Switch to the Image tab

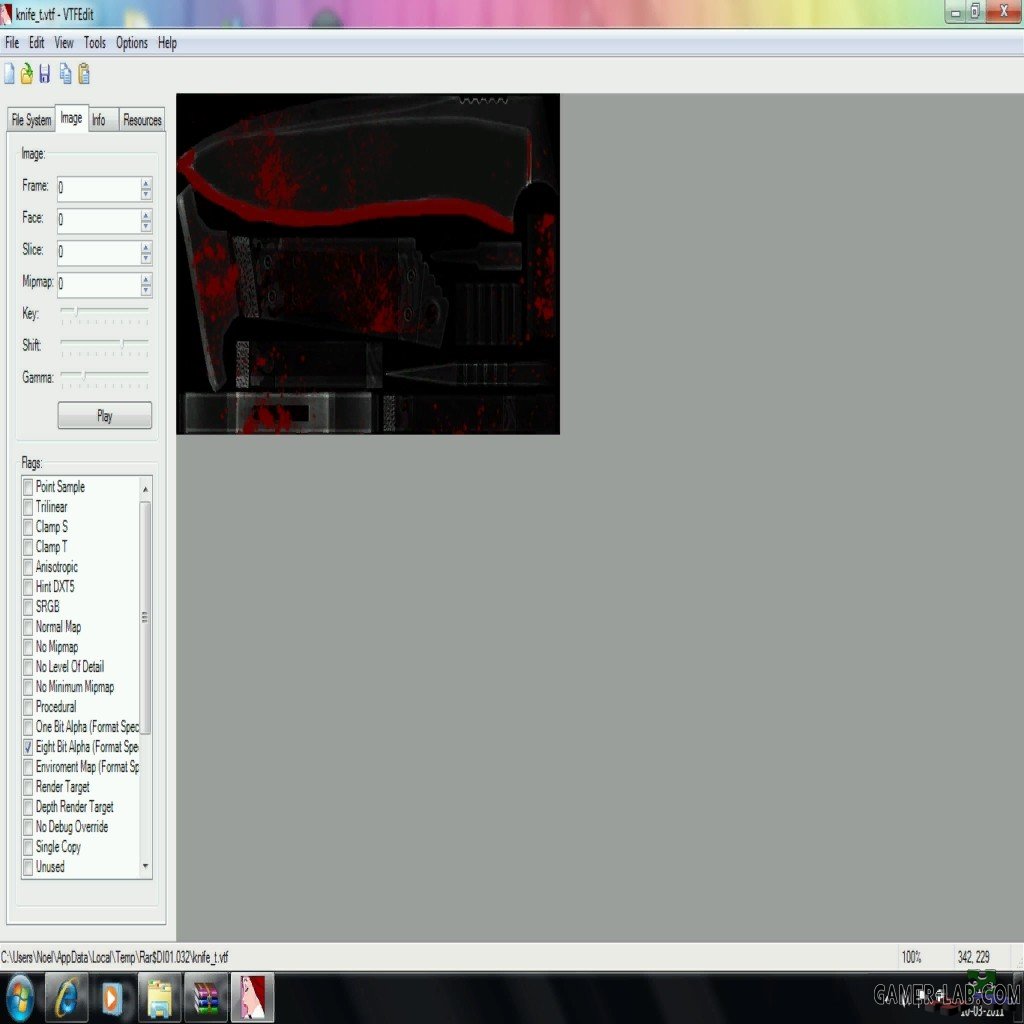click(x=71, y=118)
